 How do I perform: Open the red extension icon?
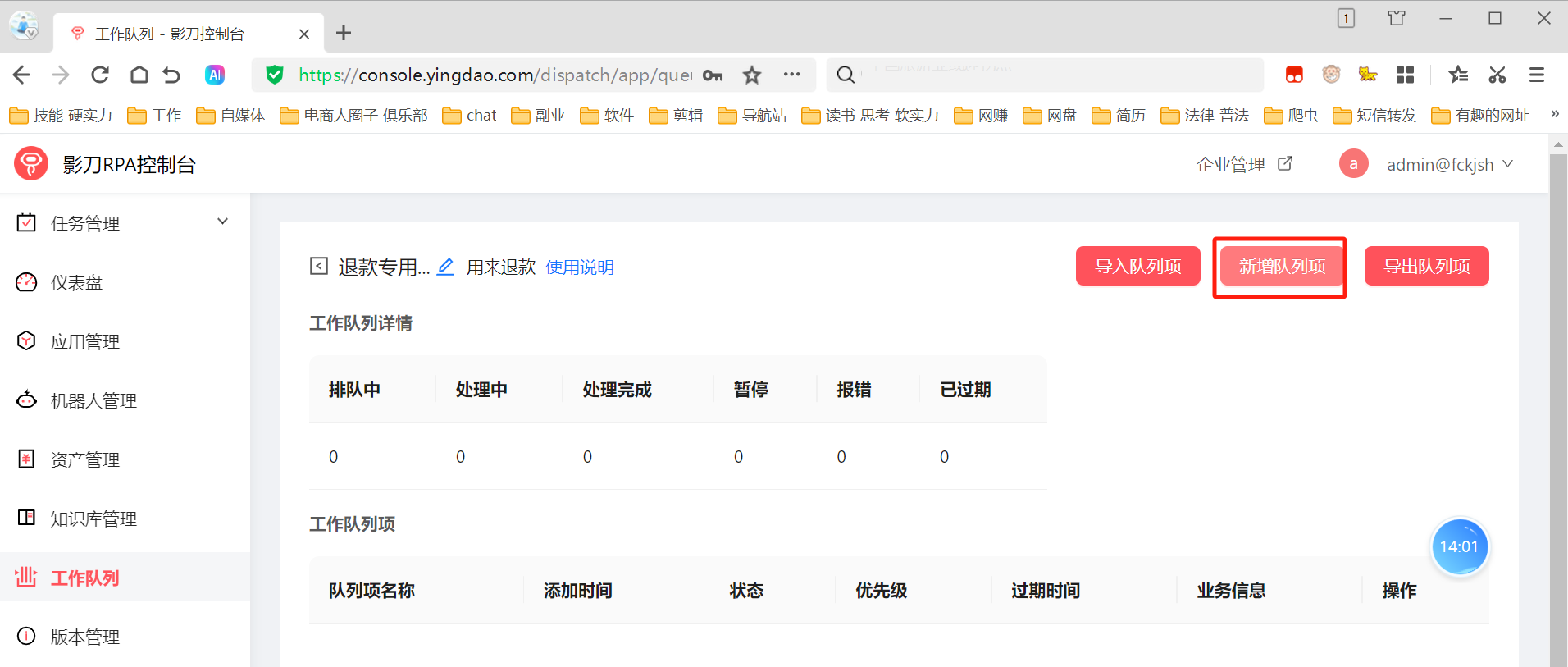1294,75
